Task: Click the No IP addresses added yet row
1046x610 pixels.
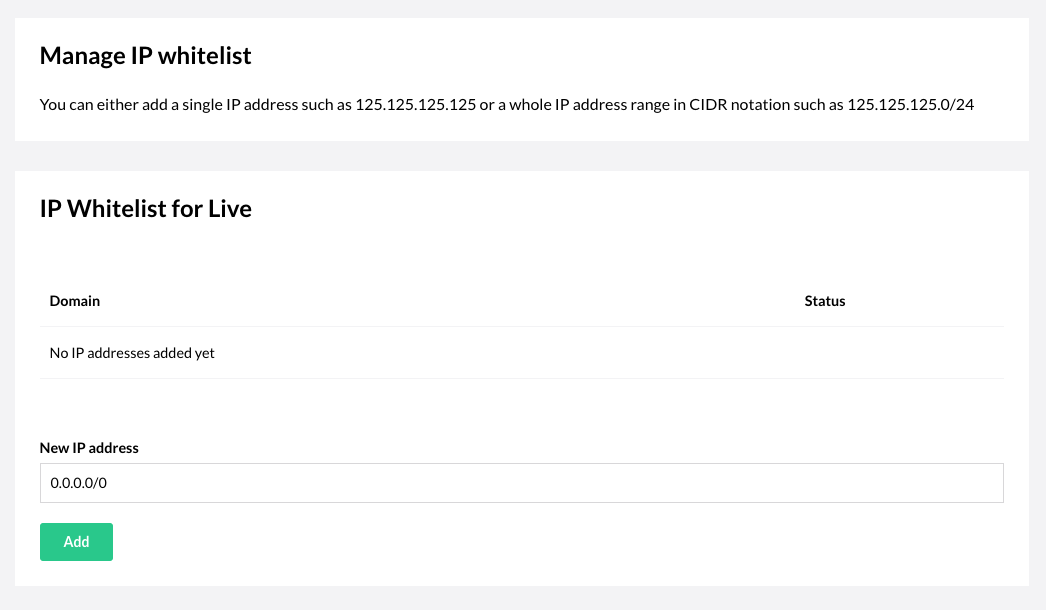Action: tap(131, 352)
